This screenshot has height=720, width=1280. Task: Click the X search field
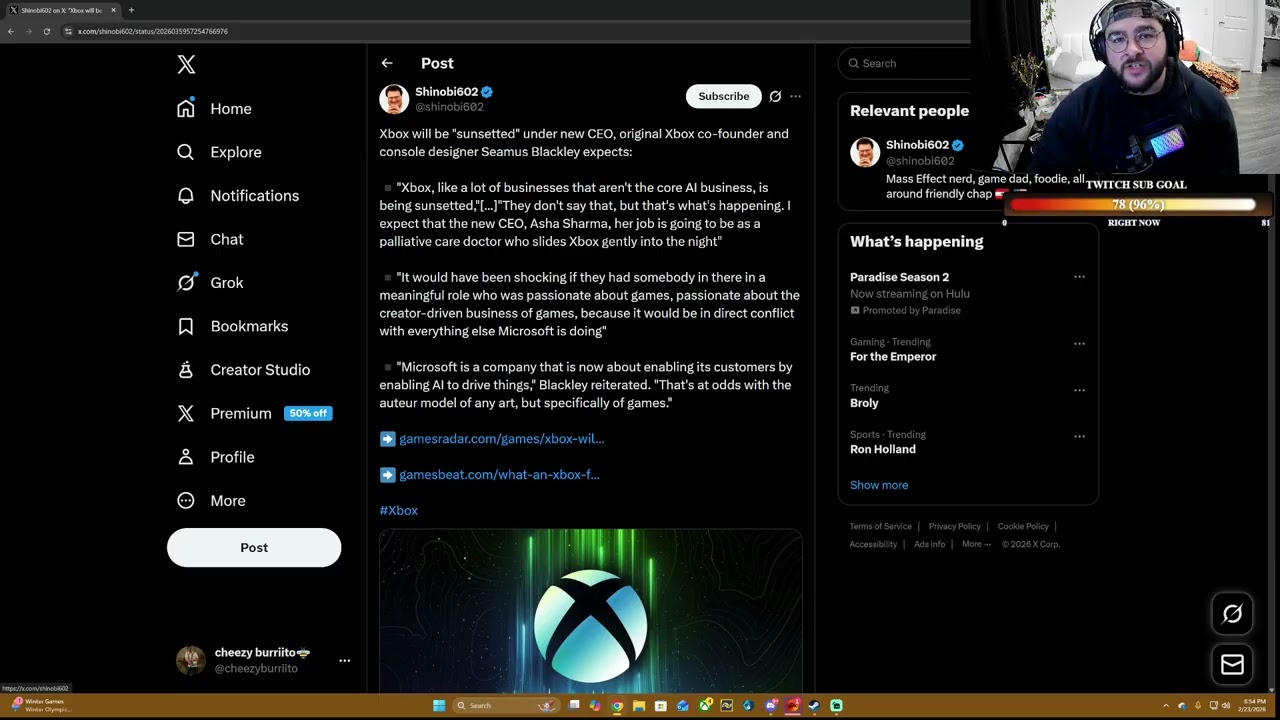(905, 63)
